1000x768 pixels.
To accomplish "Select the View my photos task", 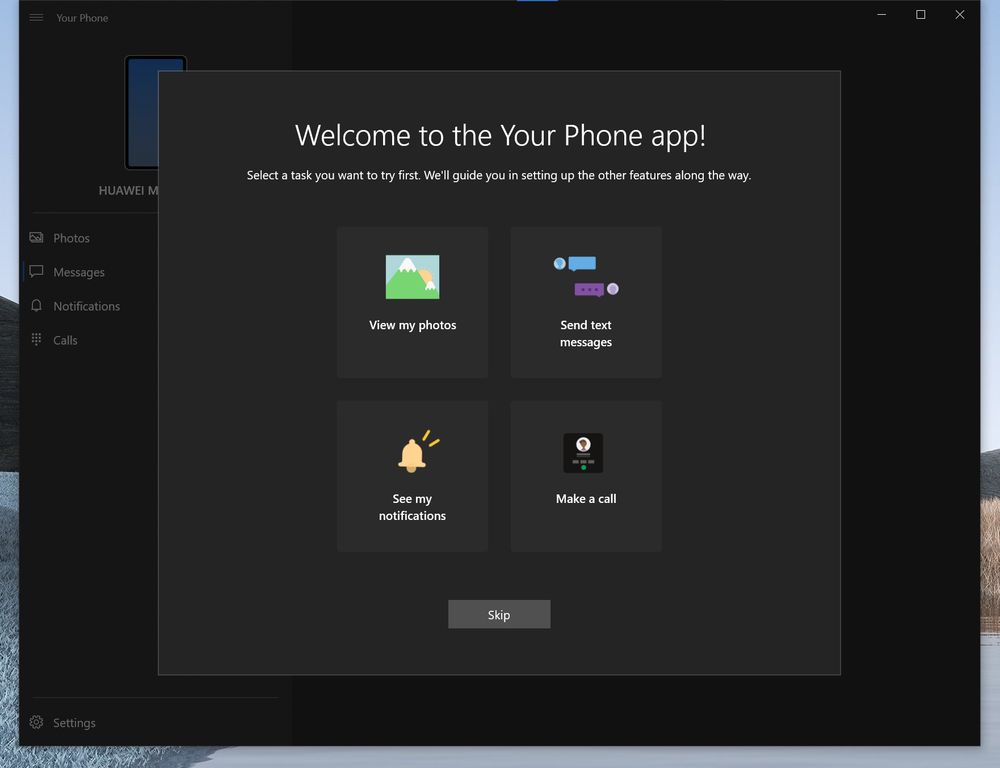I will pyautogui.click(x=413, y=302).
